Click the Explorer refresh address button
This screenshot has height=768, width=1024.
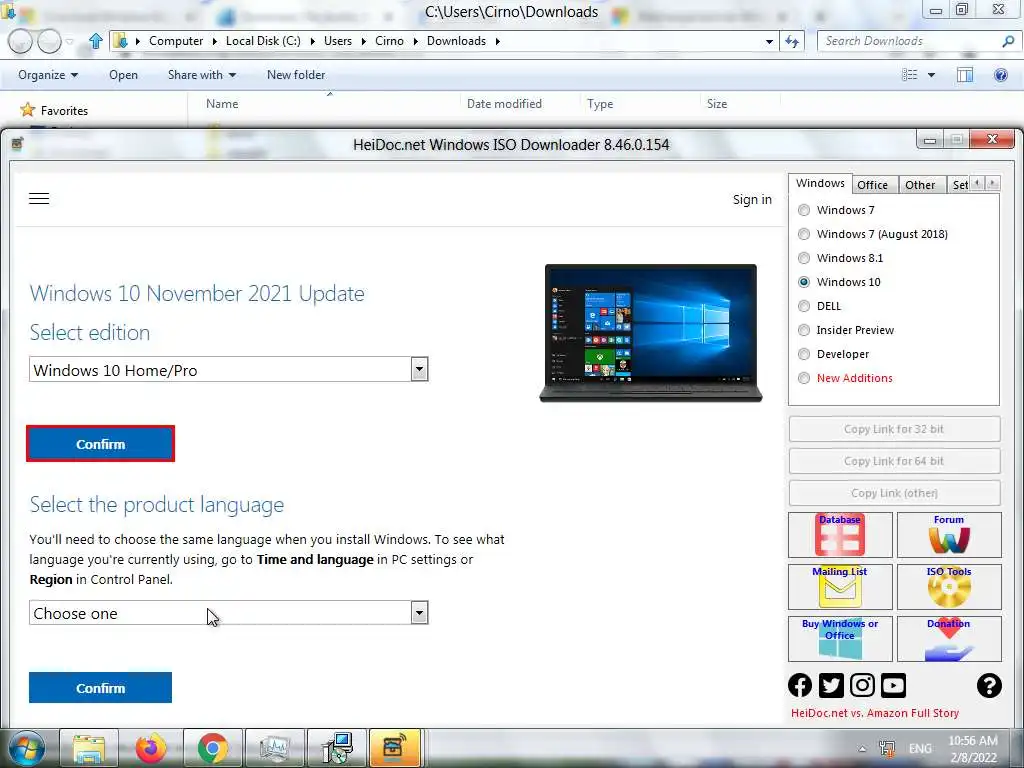pyautogui.click(x=792, y=41)
